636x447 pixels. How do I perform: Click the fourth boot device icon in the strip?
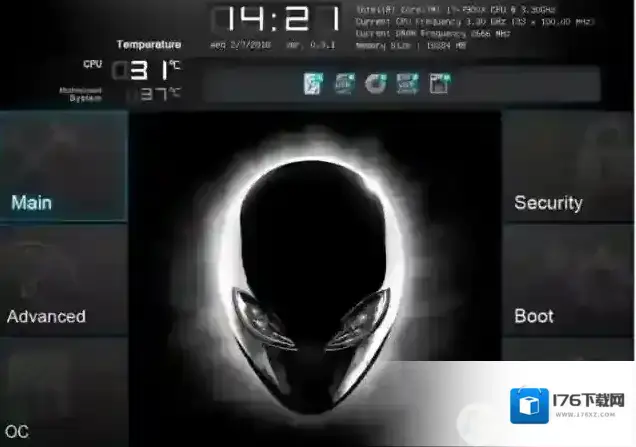point(406,84)
